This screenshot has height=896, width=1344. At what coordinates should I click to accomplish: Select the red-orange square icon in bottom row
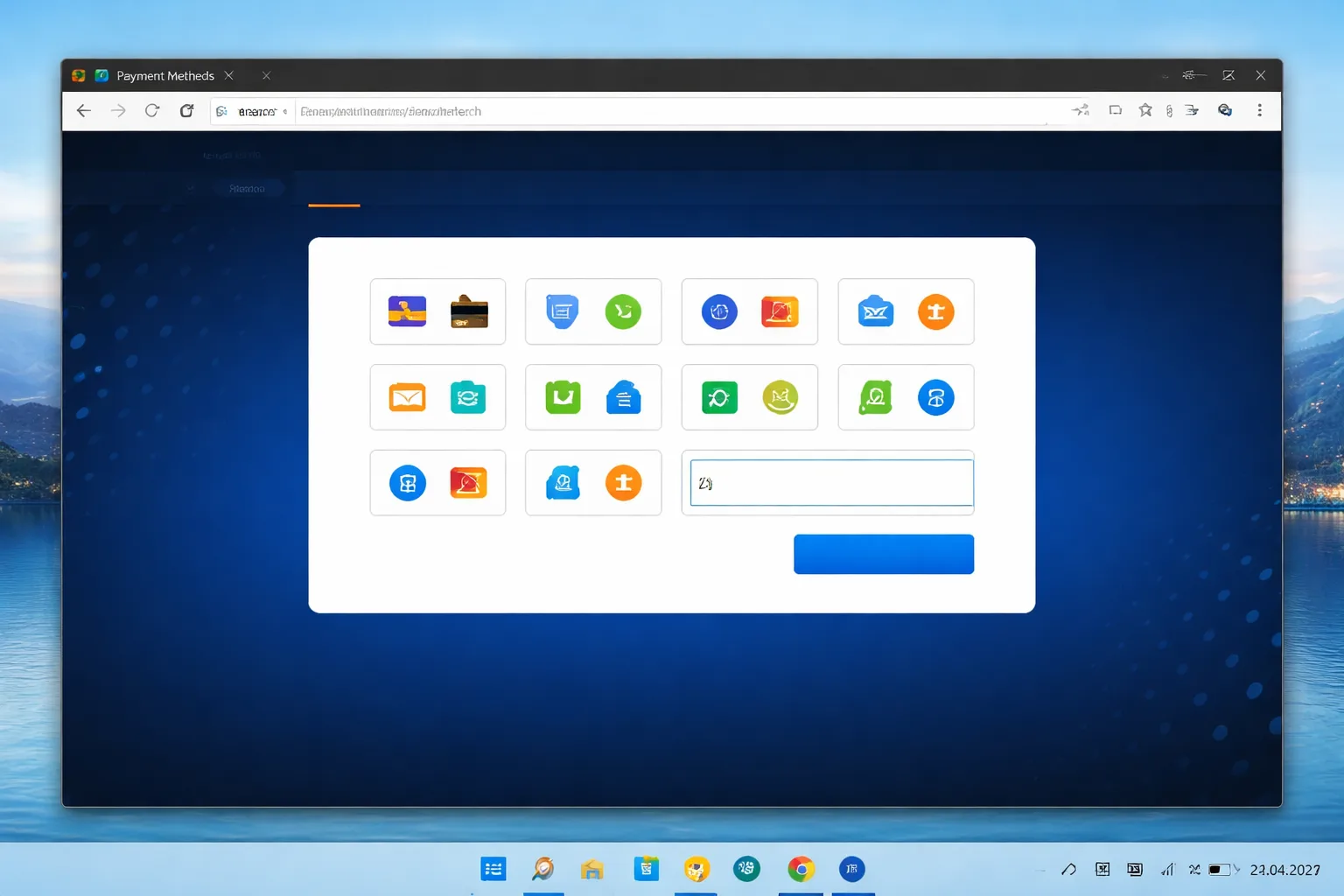point(468,483)
